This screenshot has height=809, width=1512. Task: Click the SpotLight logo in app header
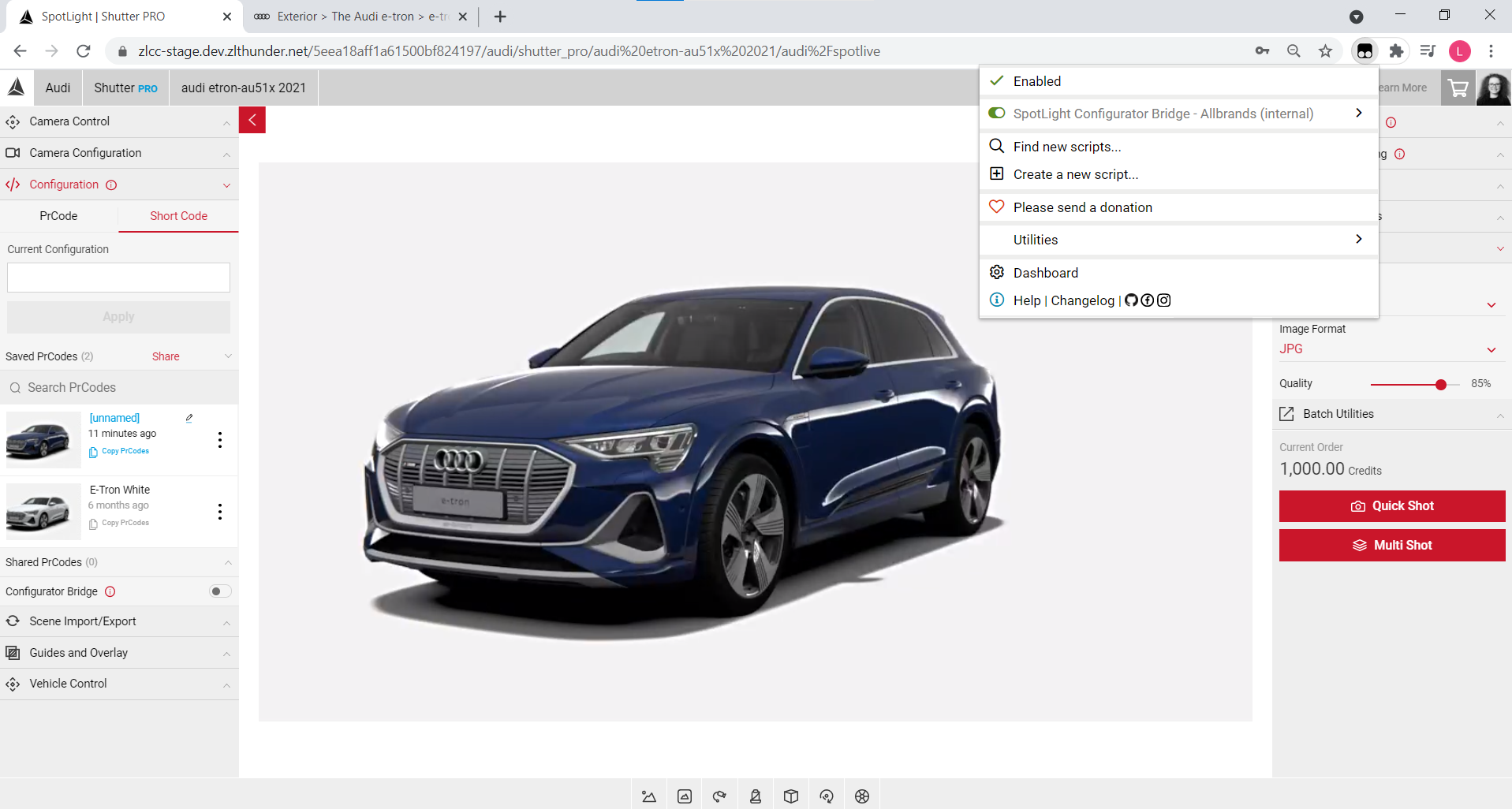[17, 88]
